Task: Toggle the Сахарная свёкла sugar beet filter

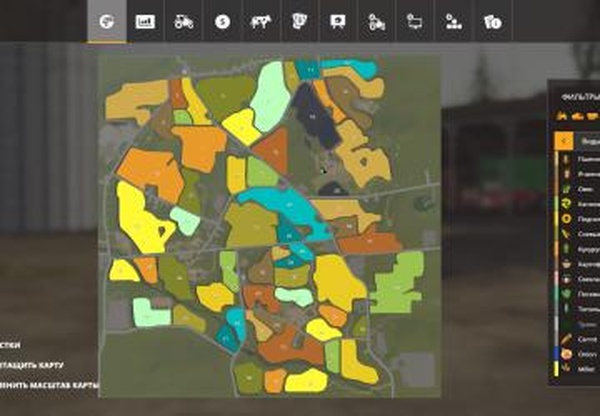Action: [579, 279]
